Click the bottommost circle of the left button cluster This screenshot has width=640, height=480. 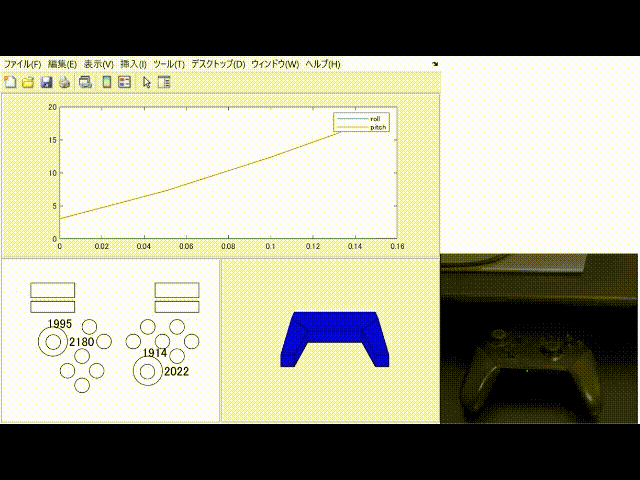click(82, 385)
